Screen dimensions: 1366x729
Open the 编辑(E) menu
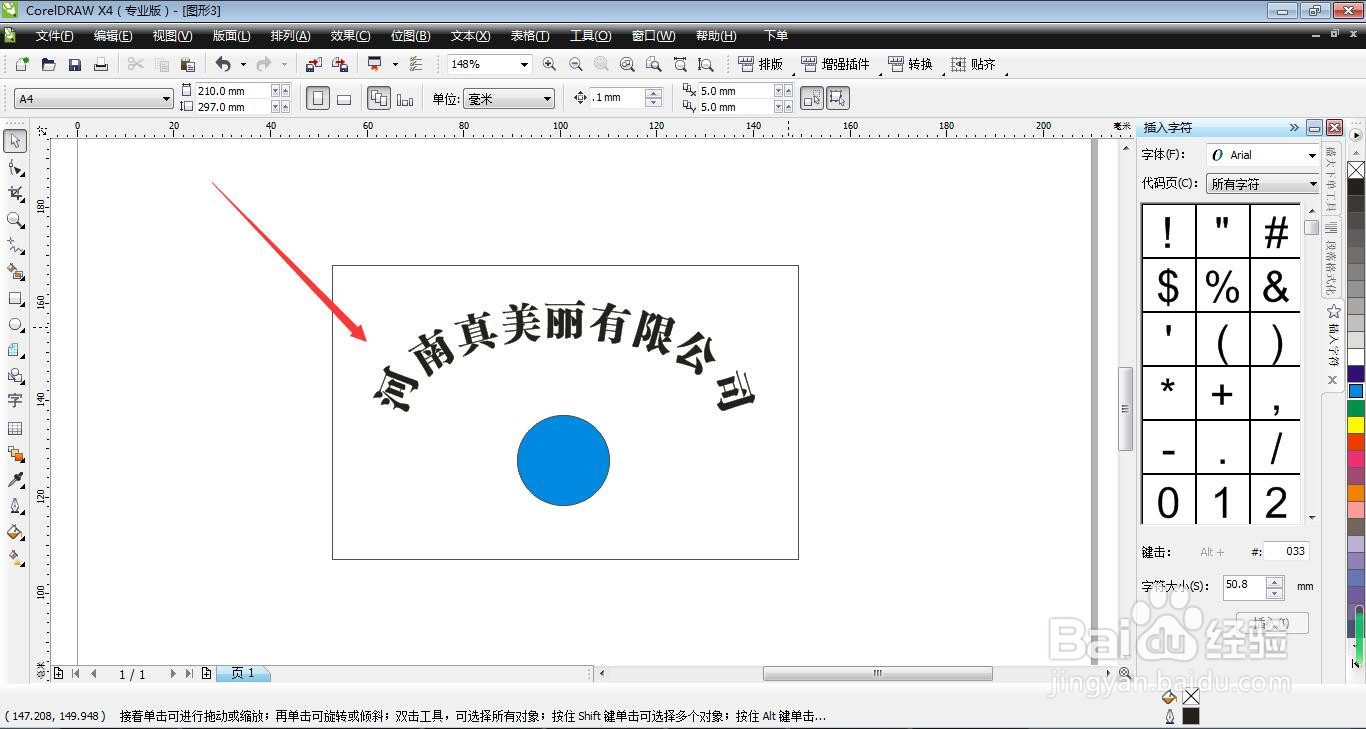113,36
